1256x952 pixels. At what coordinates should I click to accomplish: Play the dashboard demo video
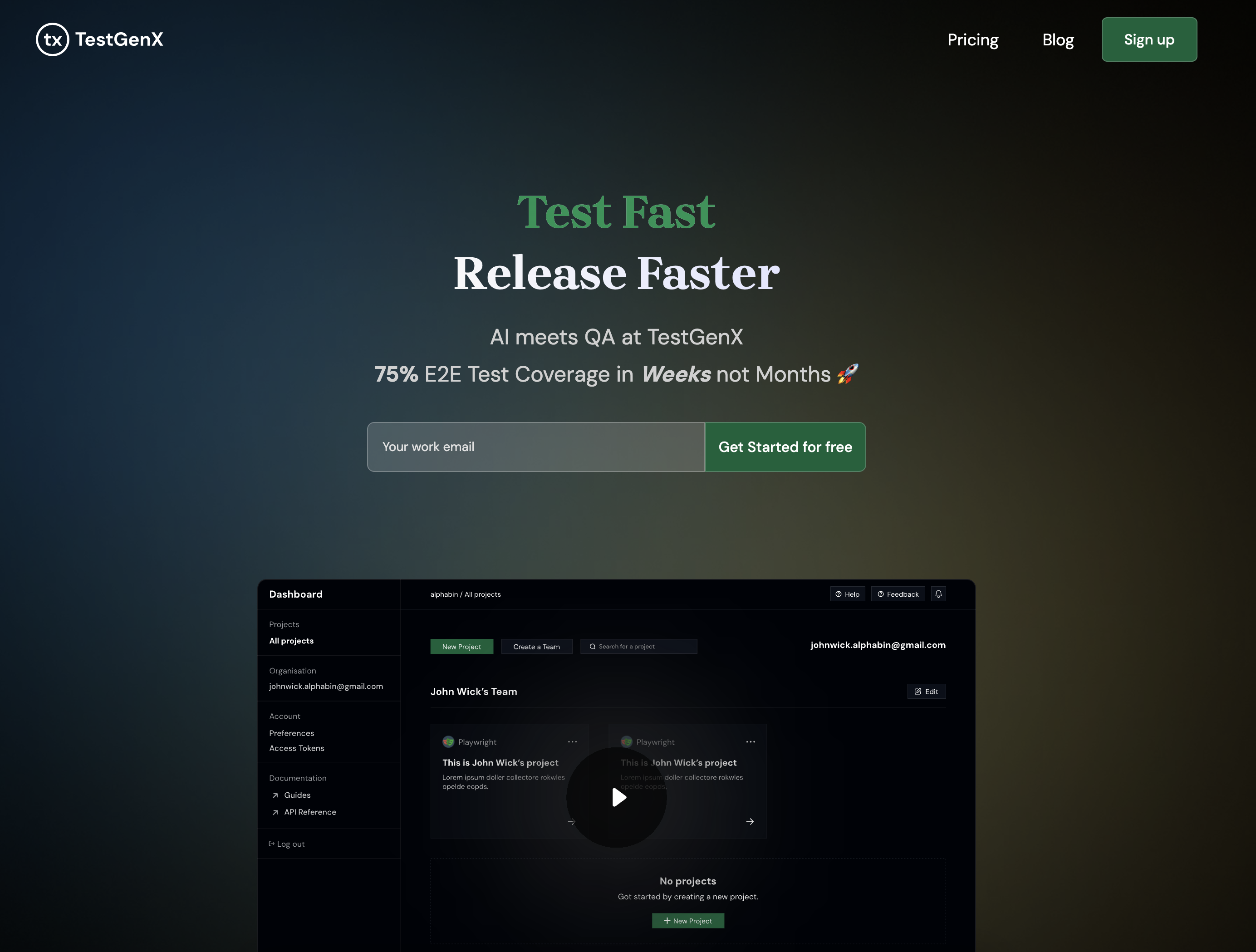coord(617,797)
